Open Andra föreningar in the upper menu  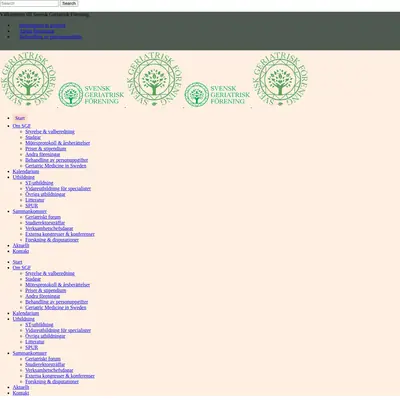43,154
